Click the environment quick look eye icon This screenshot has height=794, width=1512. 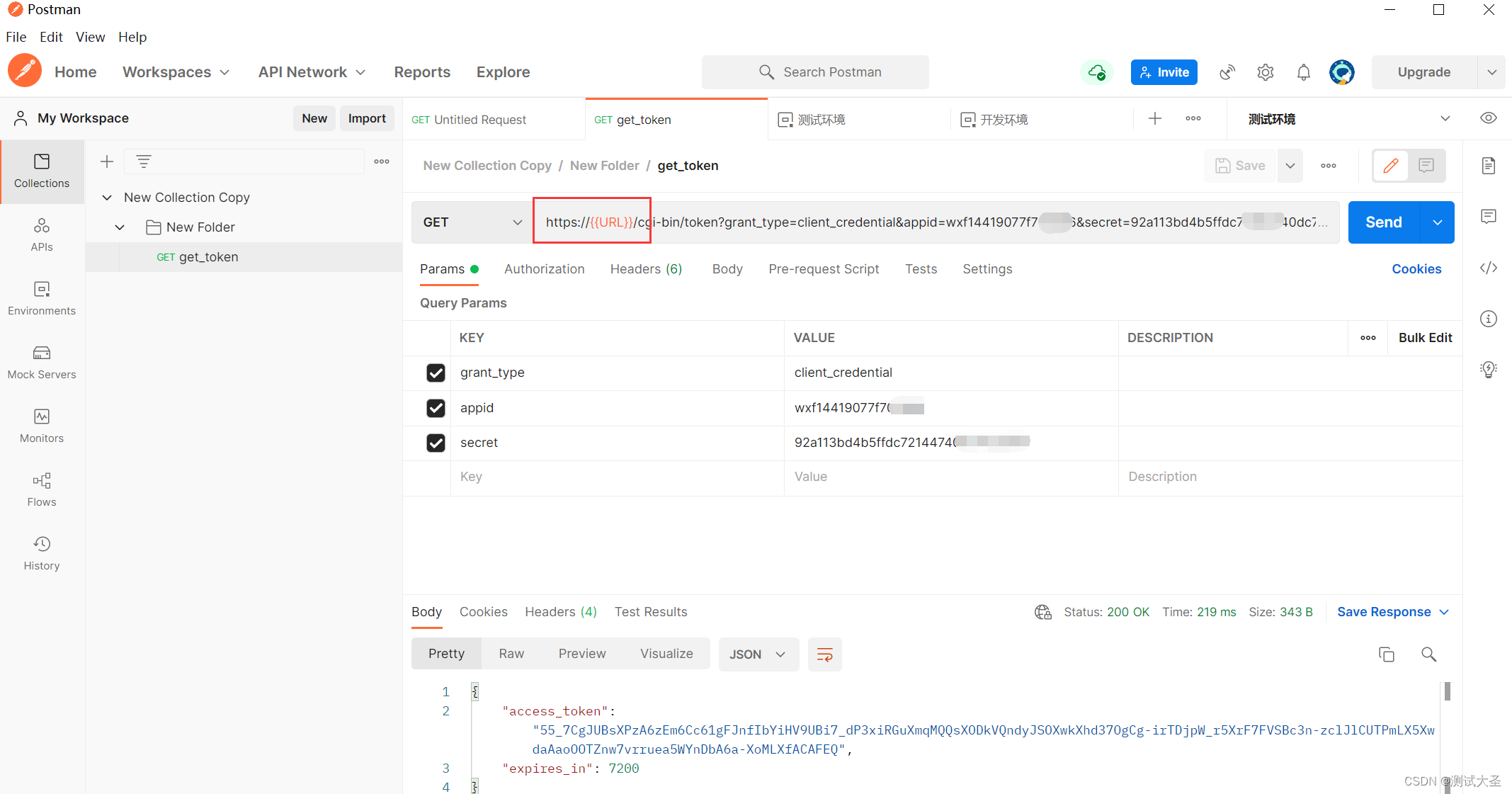1488,118
